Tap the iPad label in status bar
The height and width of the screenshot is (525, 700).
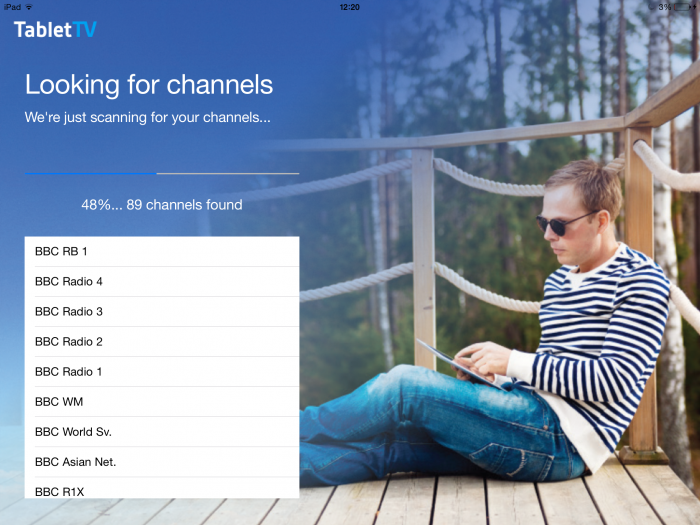click(12, 7)
